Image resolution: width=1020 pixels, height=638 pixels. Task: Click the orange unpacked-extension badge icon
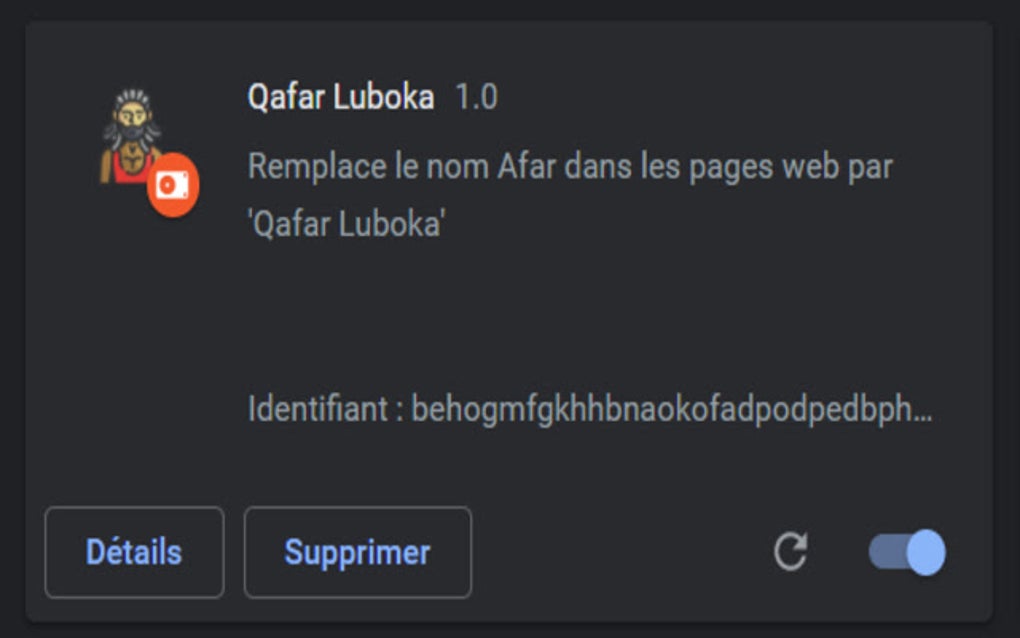pyautogui.click(x=174, y=186)
